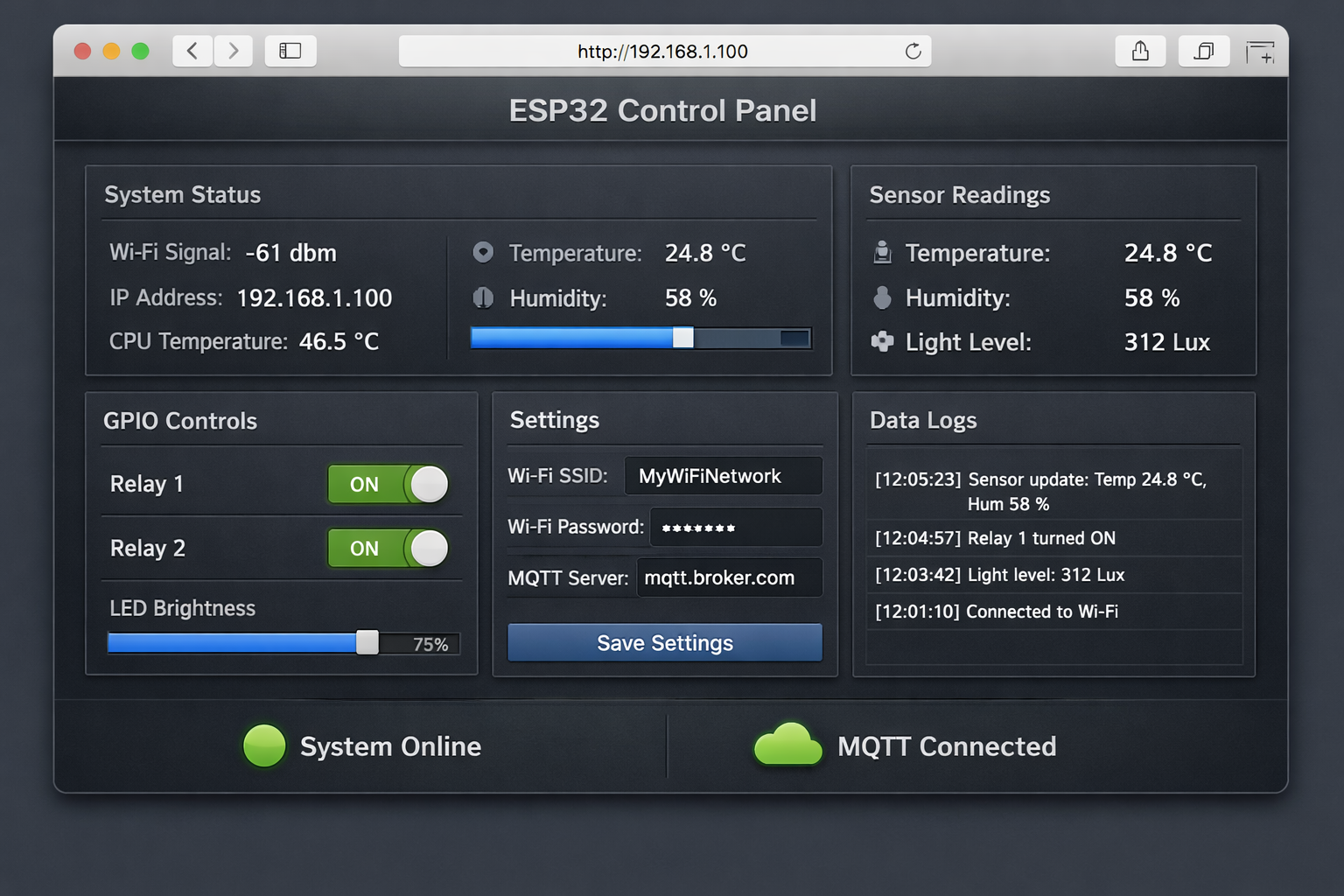Reload the page with the refresh icon
Image resolution: width=1344 pixels, height=896 pixels.
(x=913, y=51)
